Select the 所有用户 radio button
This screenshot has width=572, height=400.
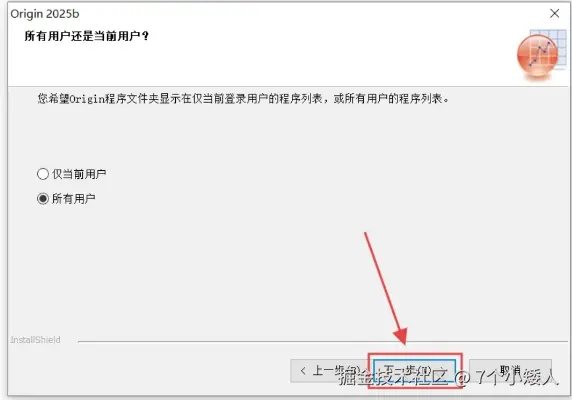click(x=43, y=199)
